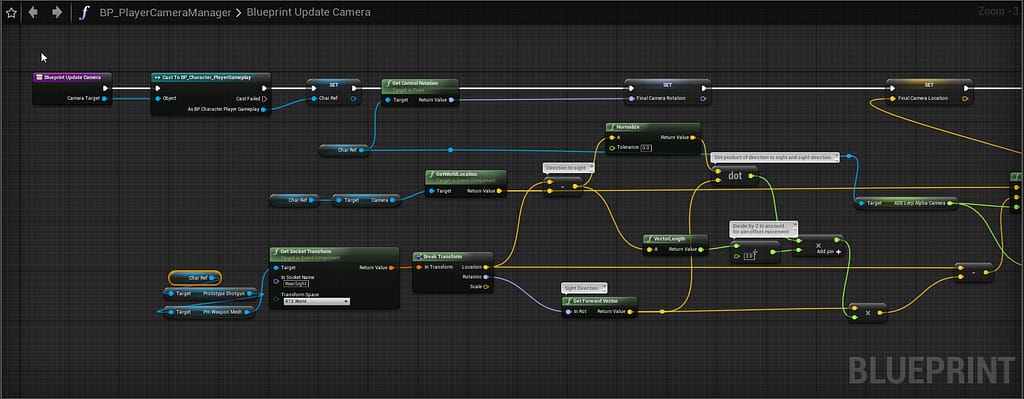Click the In Socket Name text field

coord(296,283)
